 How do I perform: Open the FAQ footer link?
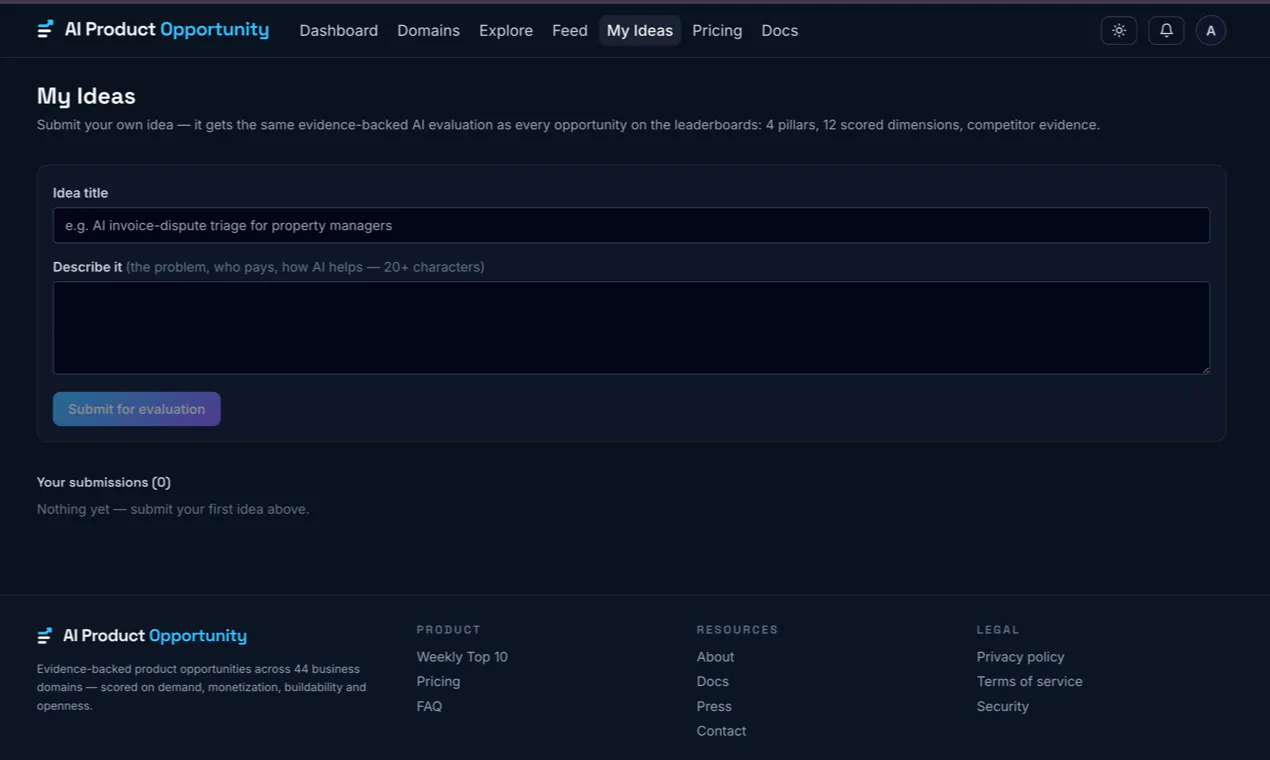429,706
